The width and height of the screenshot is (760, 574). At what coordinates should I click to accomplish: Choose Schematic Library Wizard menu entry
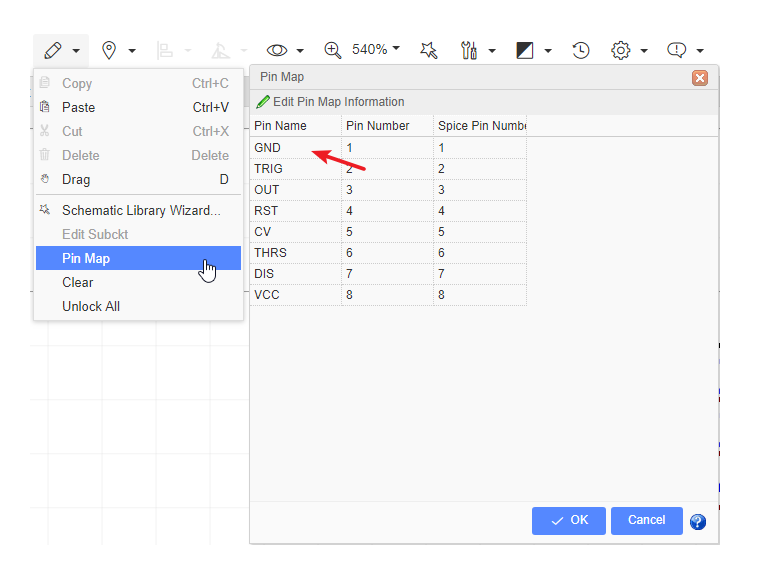click(140, 210)
